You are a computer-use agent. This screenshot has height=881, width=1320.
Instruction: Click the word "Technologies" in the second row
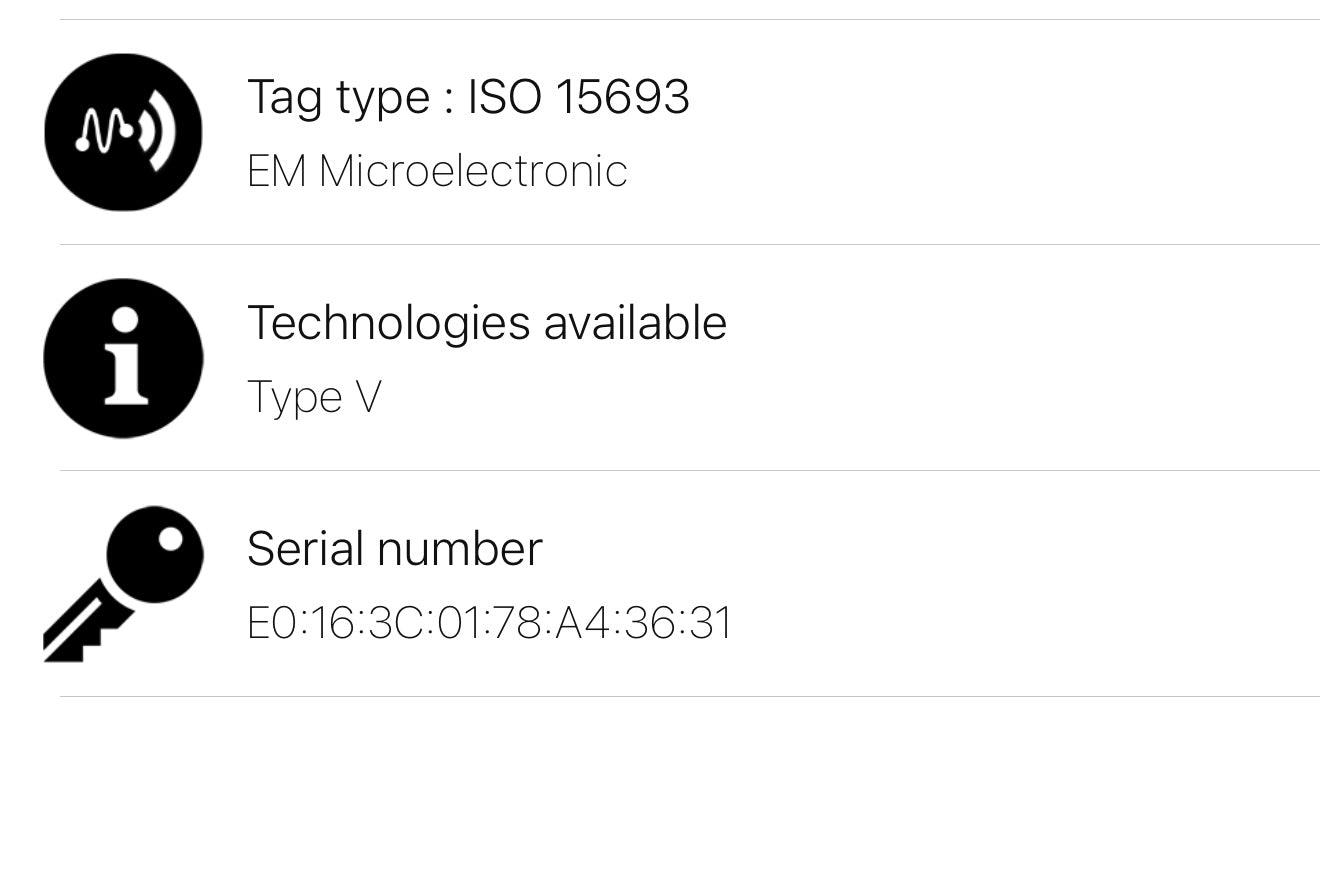pyautogui.click(x=388, y=323)
